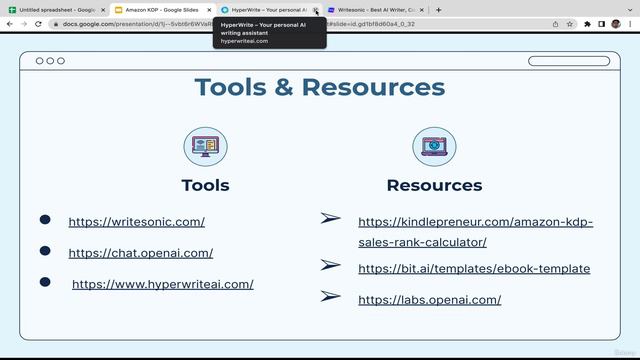Viewport: 640px width, 360px height.
Task: Toggle the browser side panel icon
Action: click(601, 24)
